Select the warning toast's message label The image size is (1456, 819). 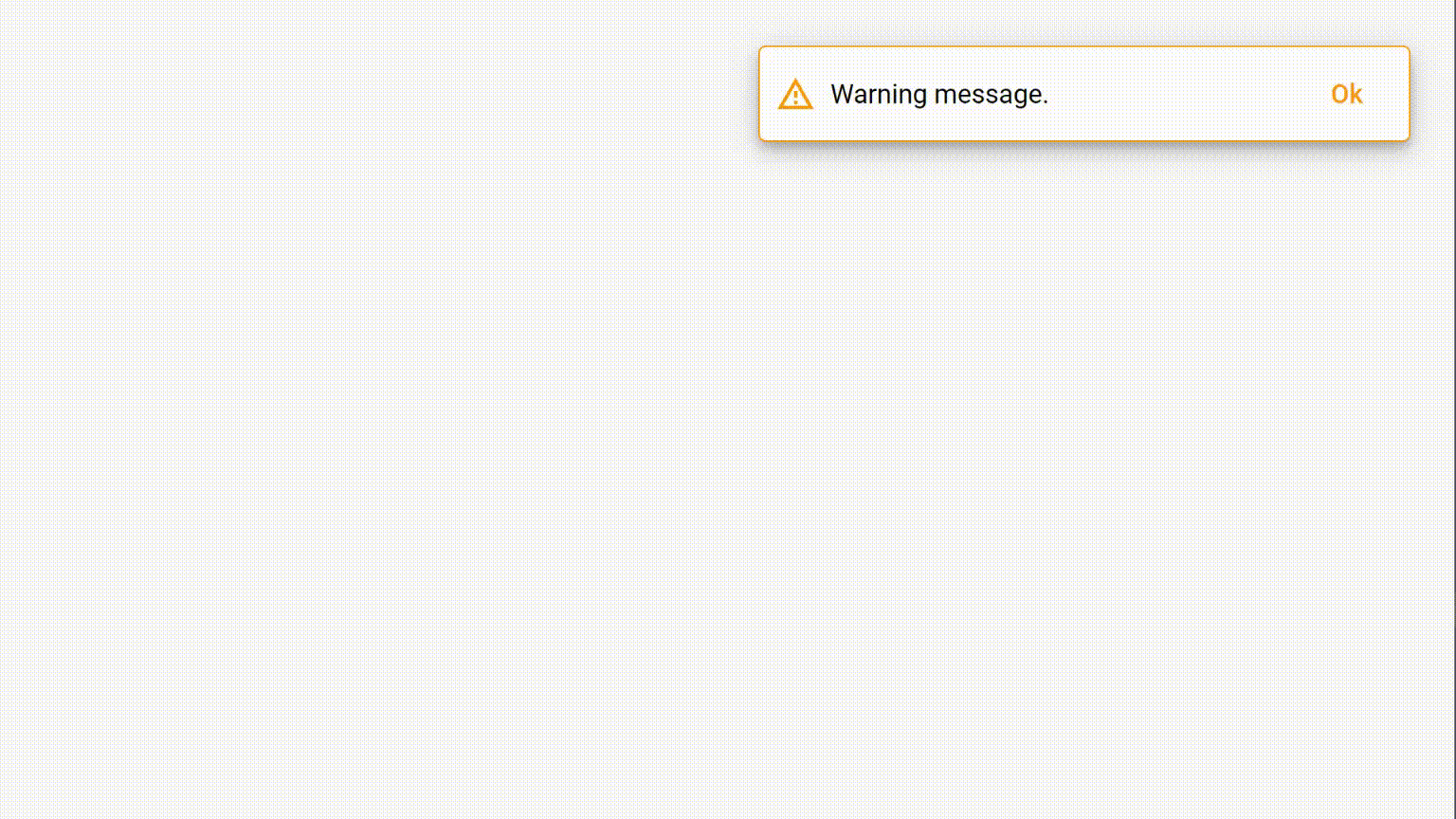pos(939,94)
